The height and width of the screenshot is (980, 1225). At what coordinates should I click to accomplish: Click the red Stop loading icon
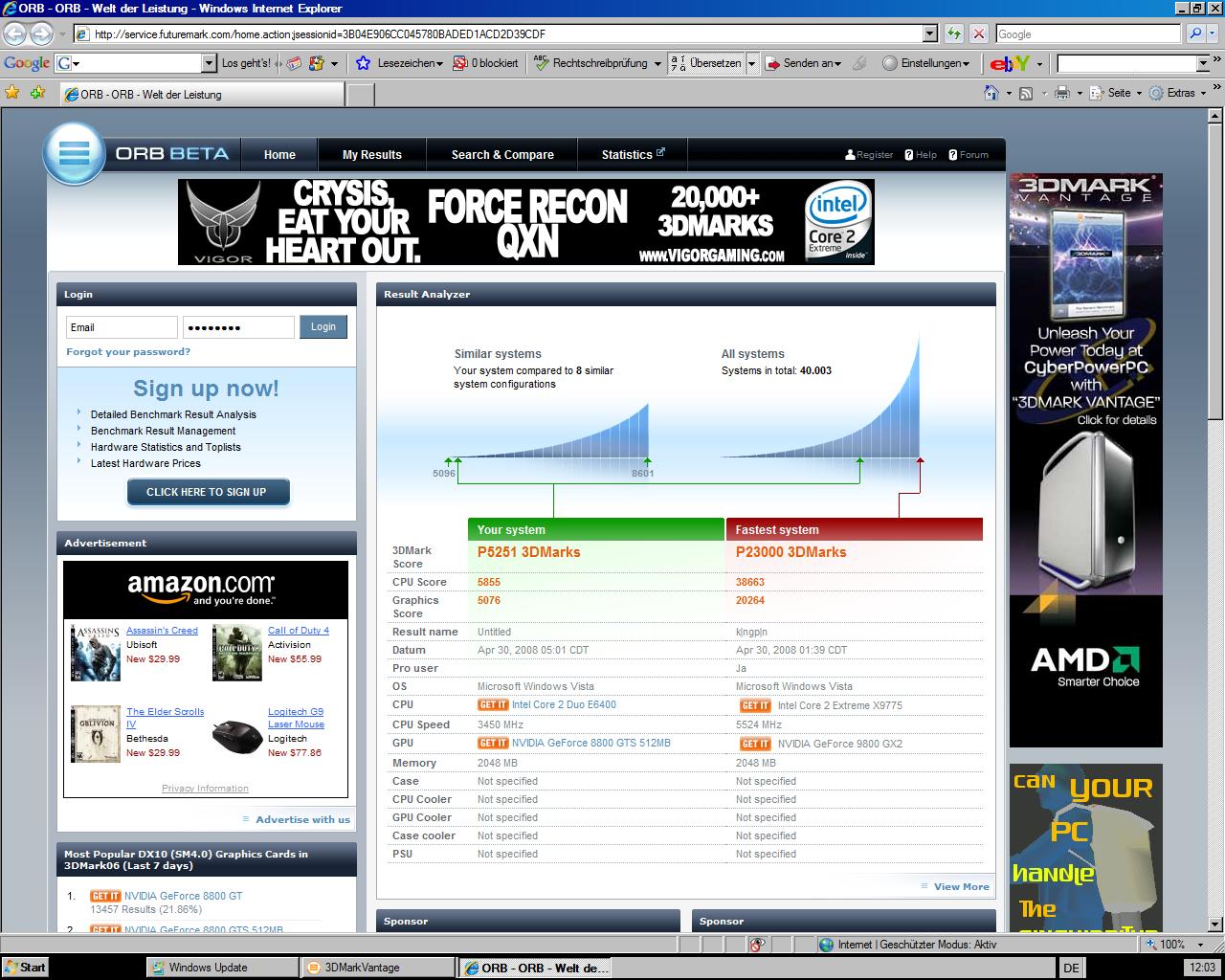point(978,33)
